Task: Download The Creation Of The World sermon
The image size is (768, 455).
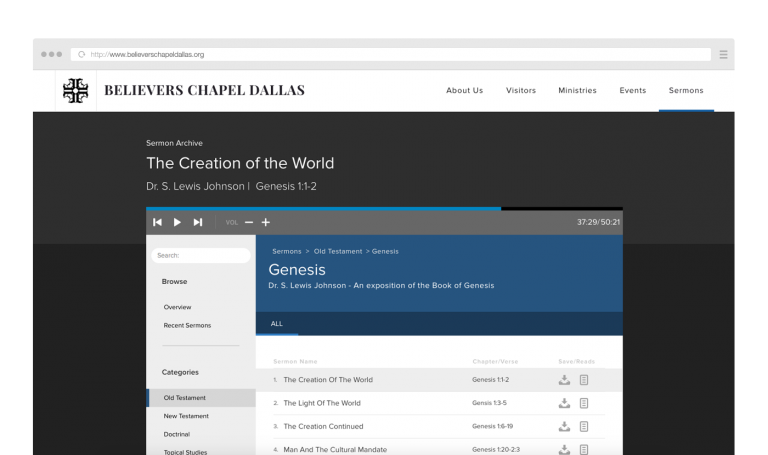Action: pos(564,380)
